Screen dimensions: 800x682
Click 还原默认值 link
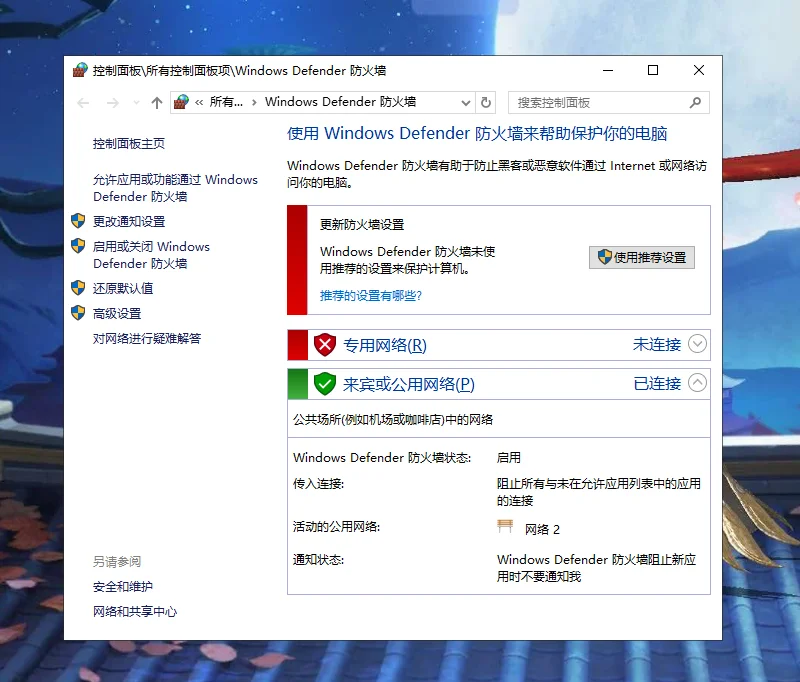coord(123,288)
